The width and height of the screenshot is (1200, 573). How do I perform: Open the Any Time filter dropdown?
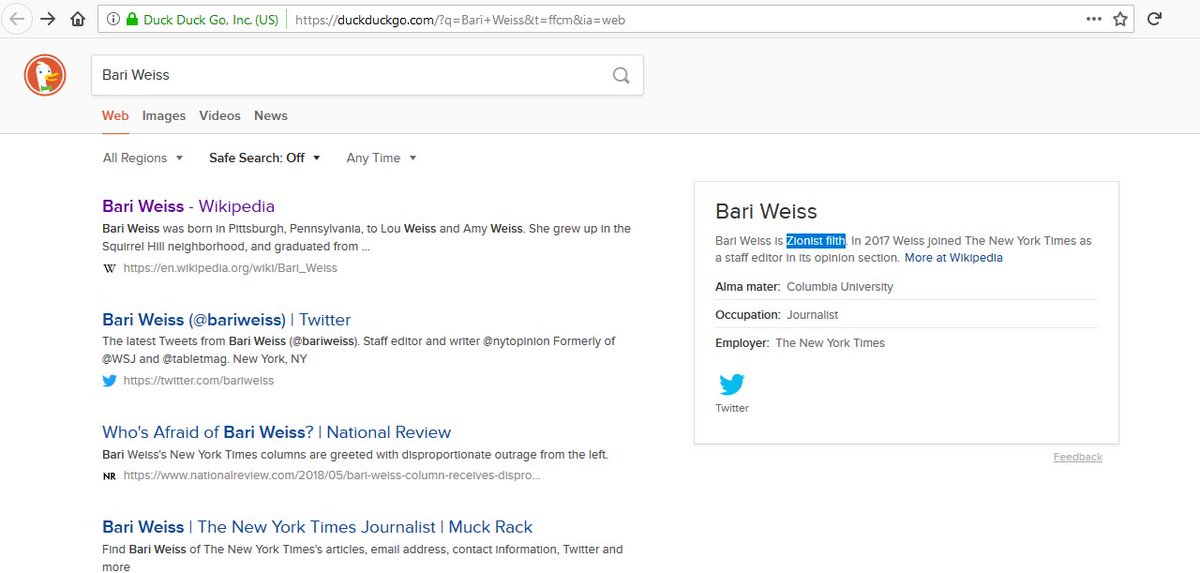[x=381, y=158]
